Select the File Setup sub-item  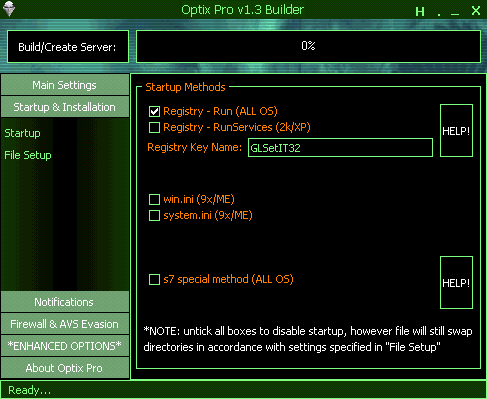(x=28, y=155)
